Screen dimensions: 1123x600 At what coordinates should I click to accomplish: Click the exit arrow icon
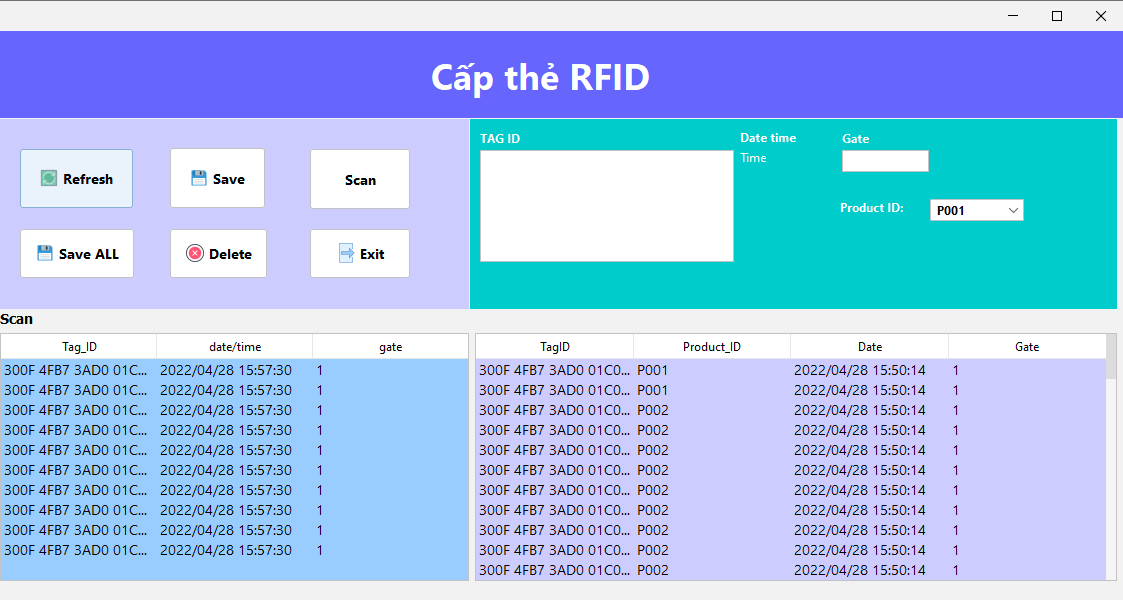(346, 253)
